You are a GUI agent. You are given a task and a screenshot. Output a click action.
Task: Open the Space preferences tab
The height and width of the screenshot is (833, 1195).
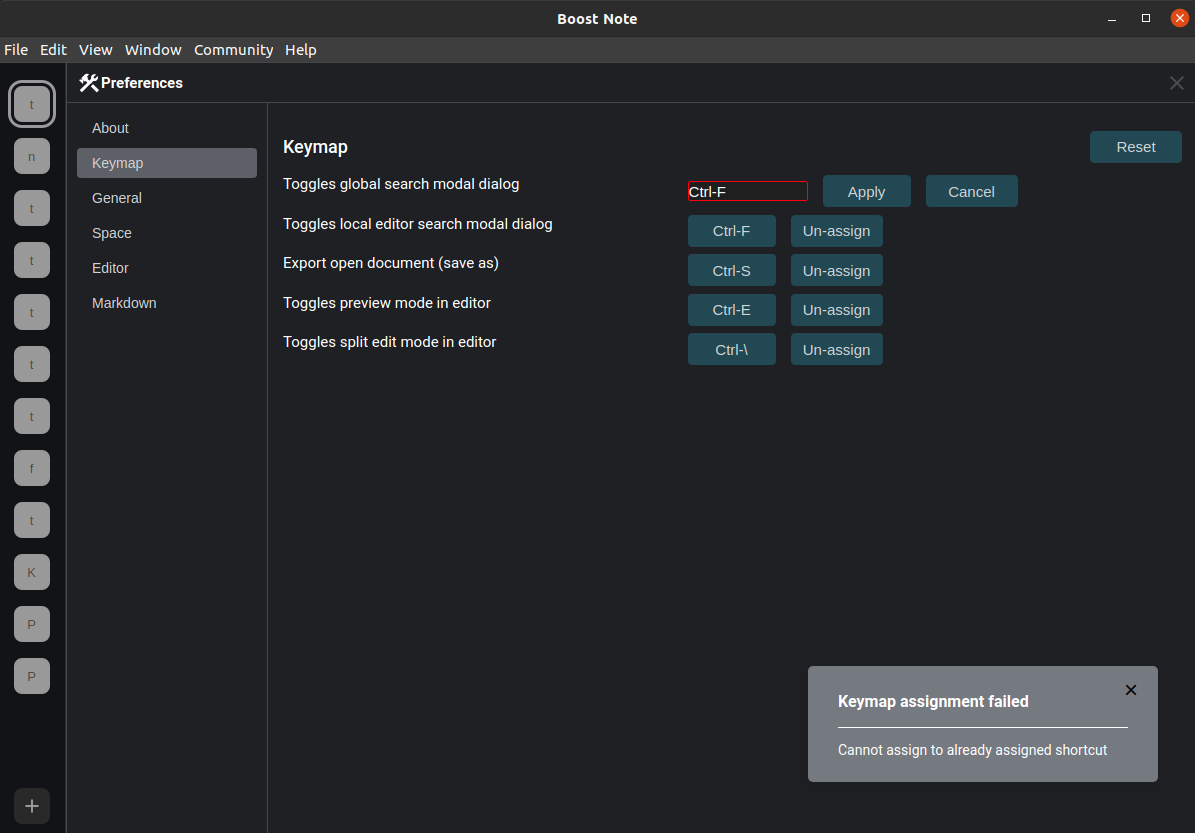tap(167, 233)
